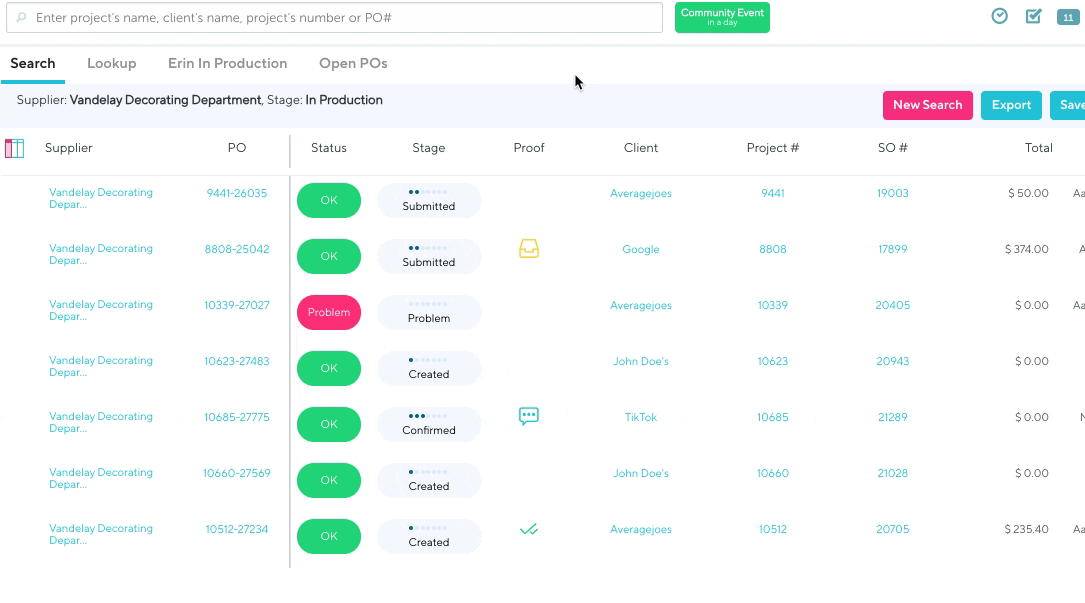Change the Problem status on PO 10339-27027
Image resolution: width=1085 pixels, height=603 pixels.
[329, 312]
